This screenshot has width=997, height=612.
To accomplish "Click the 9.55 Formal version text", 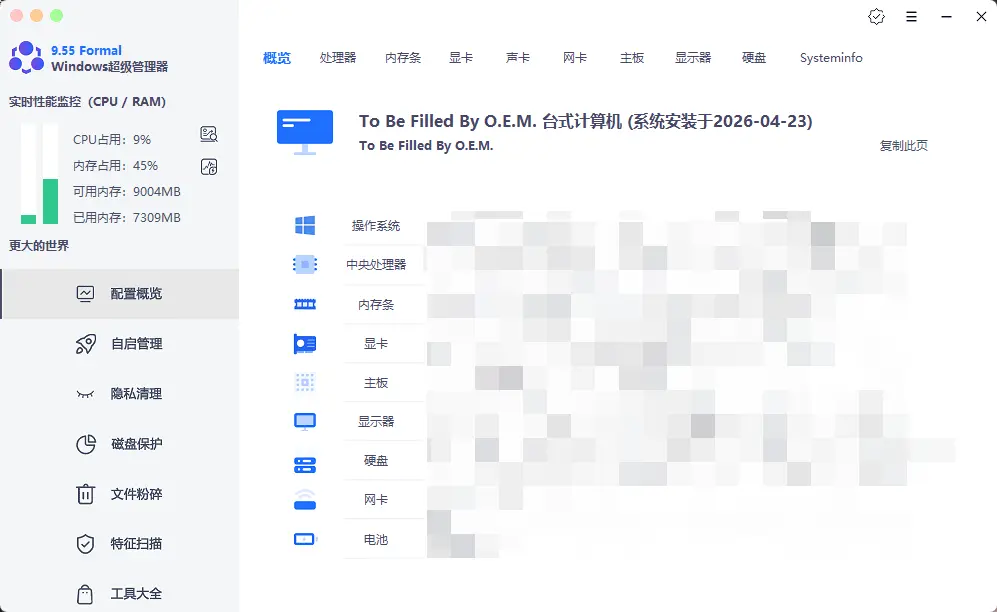I will (x=86, y=50).
